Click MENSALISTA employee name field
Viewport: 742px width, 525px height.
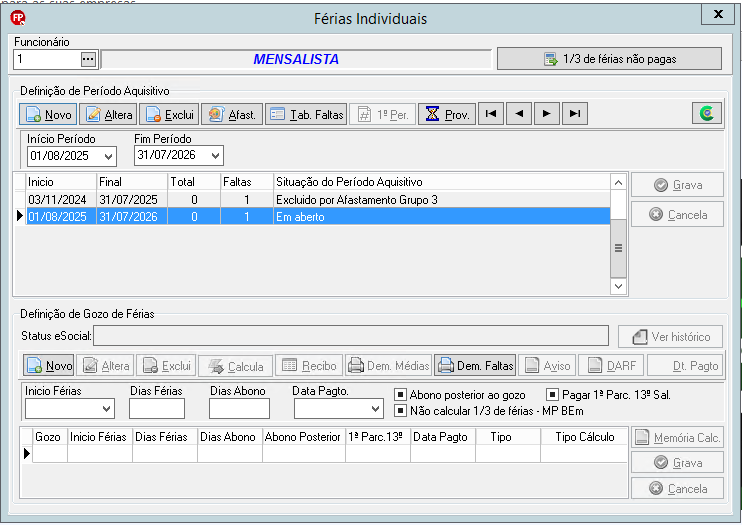click(296, 59)
